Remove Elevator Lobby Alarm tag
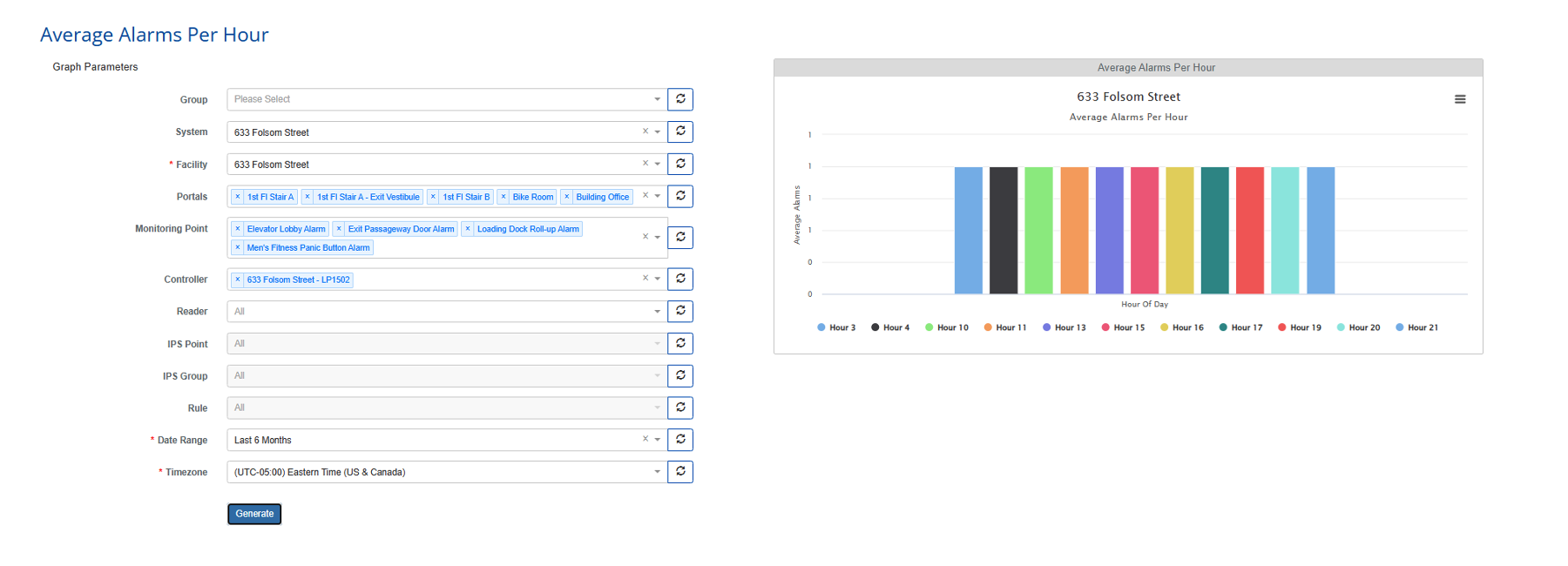 [238, 229]
